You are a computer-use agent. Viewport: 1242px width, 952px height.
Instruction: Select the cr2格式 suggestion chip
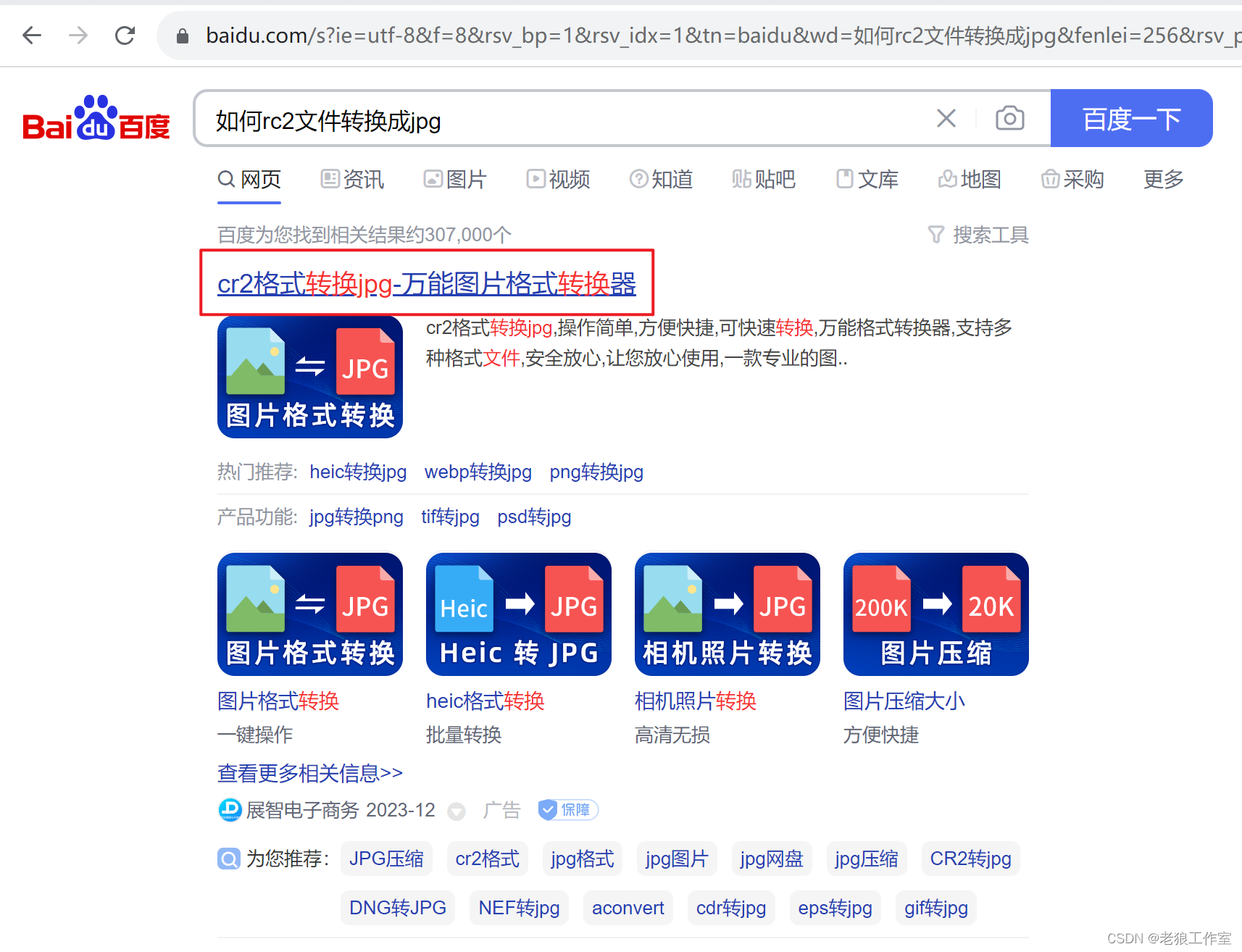tap(488, 859)
